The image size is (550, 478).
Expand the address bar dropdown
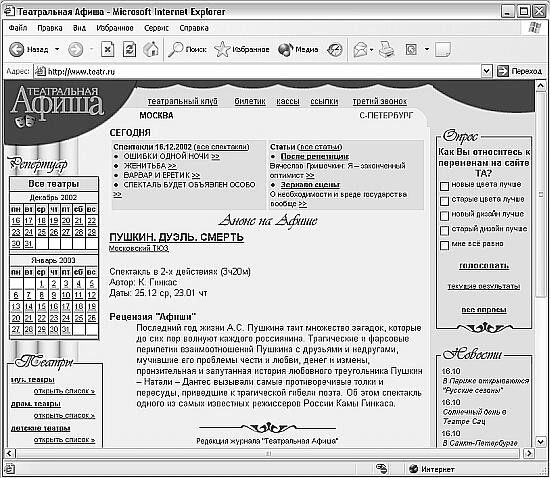[x=486, y=71]
